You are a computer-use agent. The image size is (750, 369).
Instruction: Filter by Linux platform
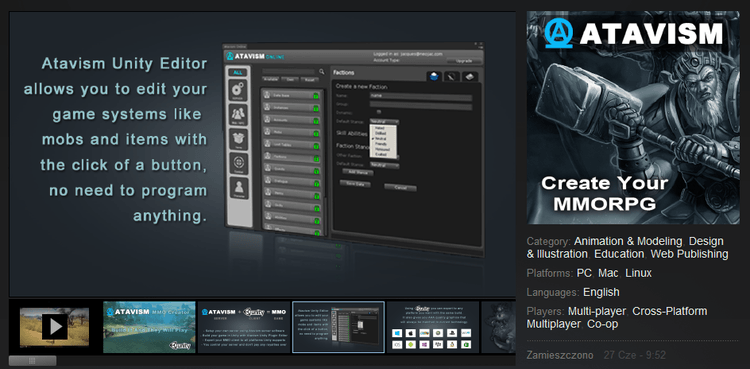click(639, 273)
